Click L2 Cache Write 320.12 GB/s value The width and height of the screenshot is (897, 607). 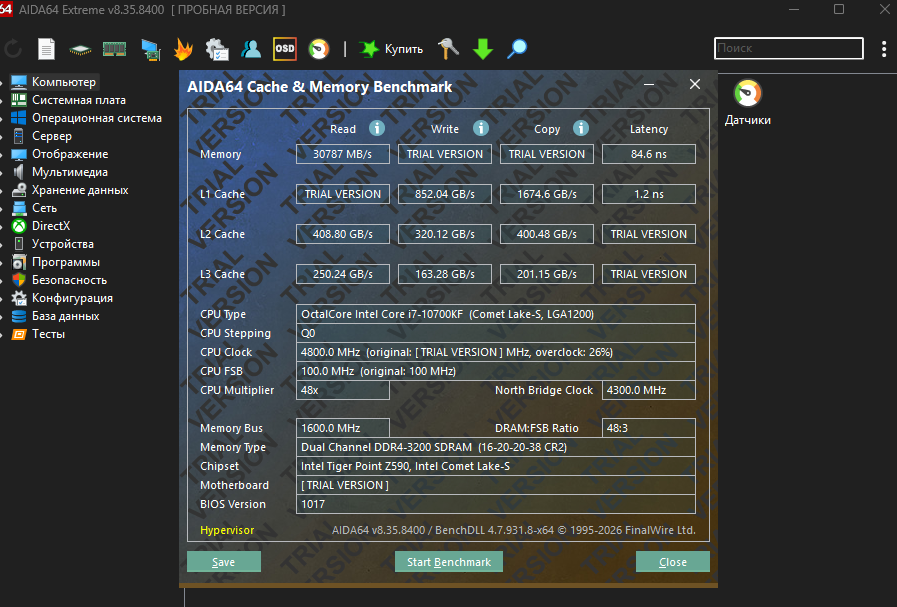(x=444, y=234)
